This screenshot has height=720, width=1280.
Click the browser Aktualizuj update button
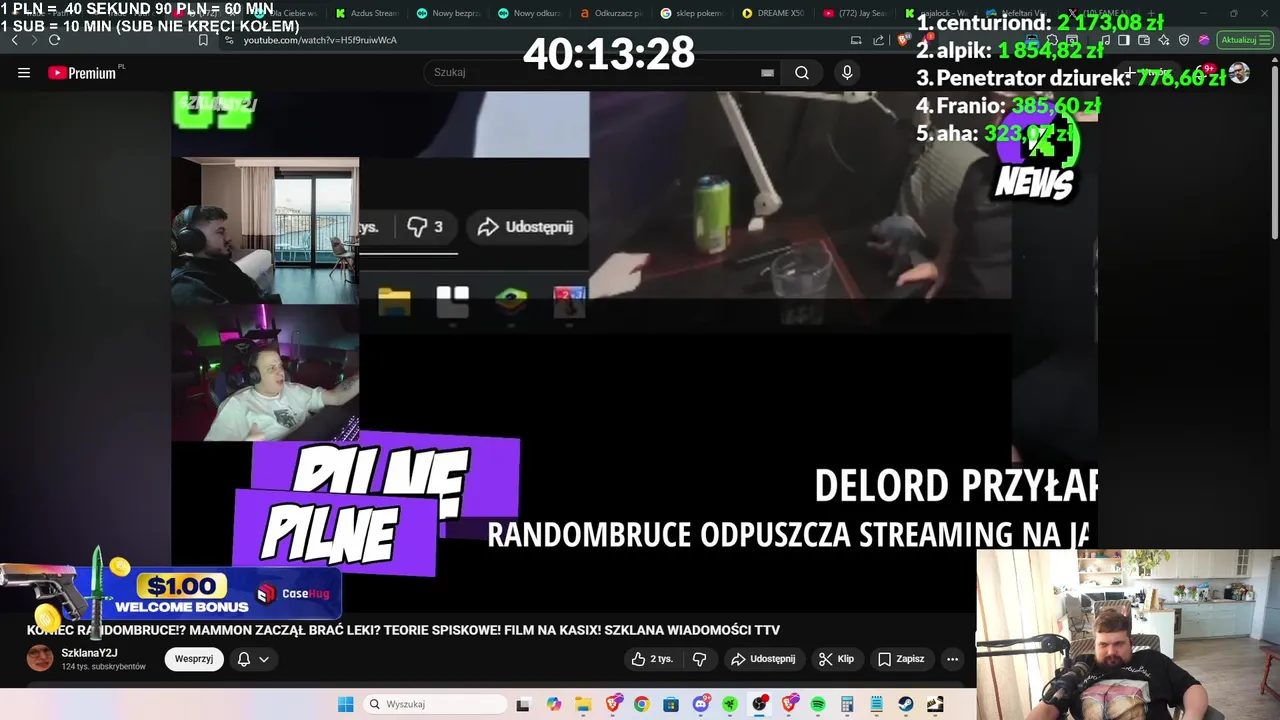(1244, 40)
